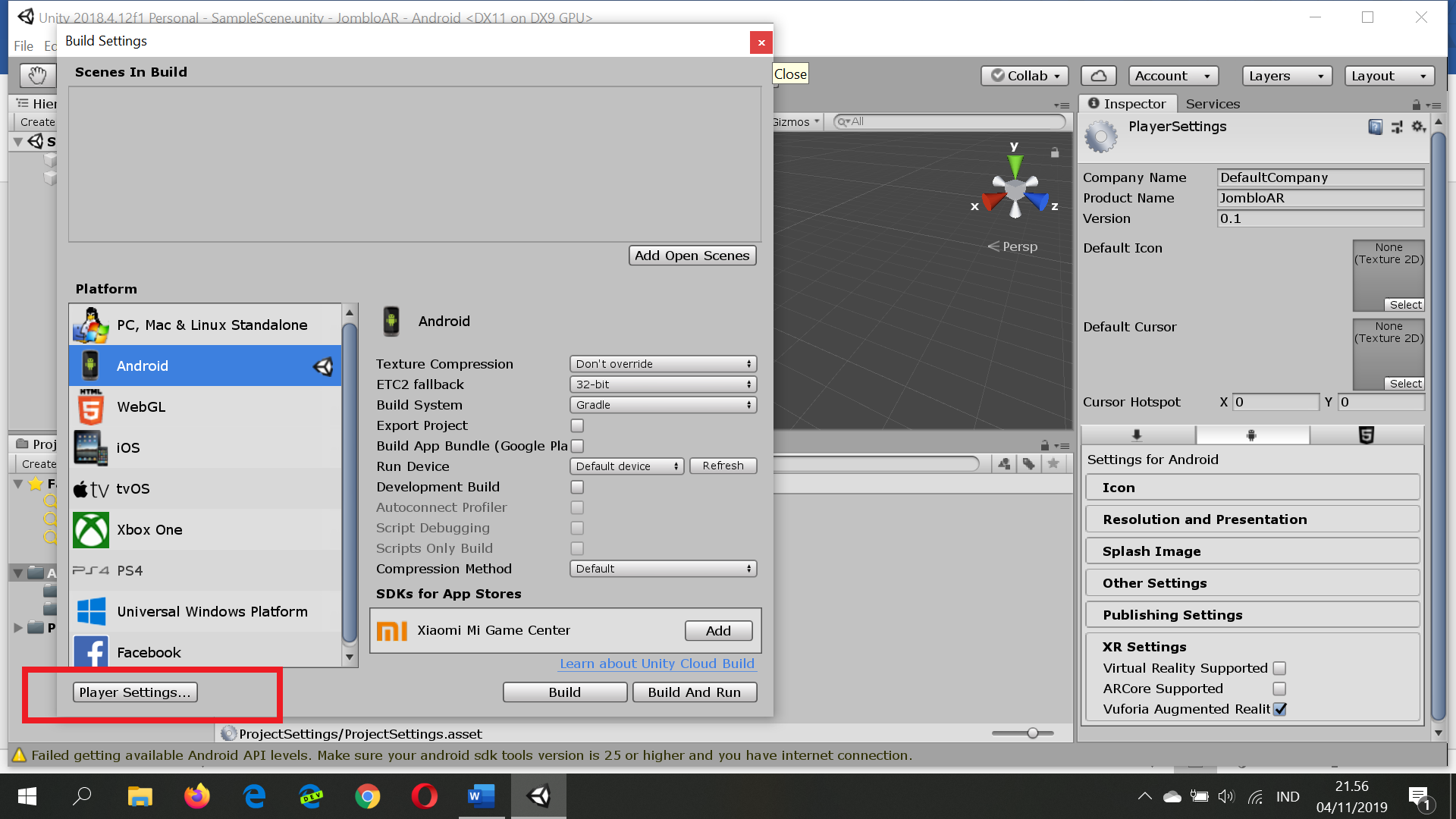The width and height of the screenshot is (1456, 819).
Task: Toggle the Export Project checkbox
Action: point(577,425)
